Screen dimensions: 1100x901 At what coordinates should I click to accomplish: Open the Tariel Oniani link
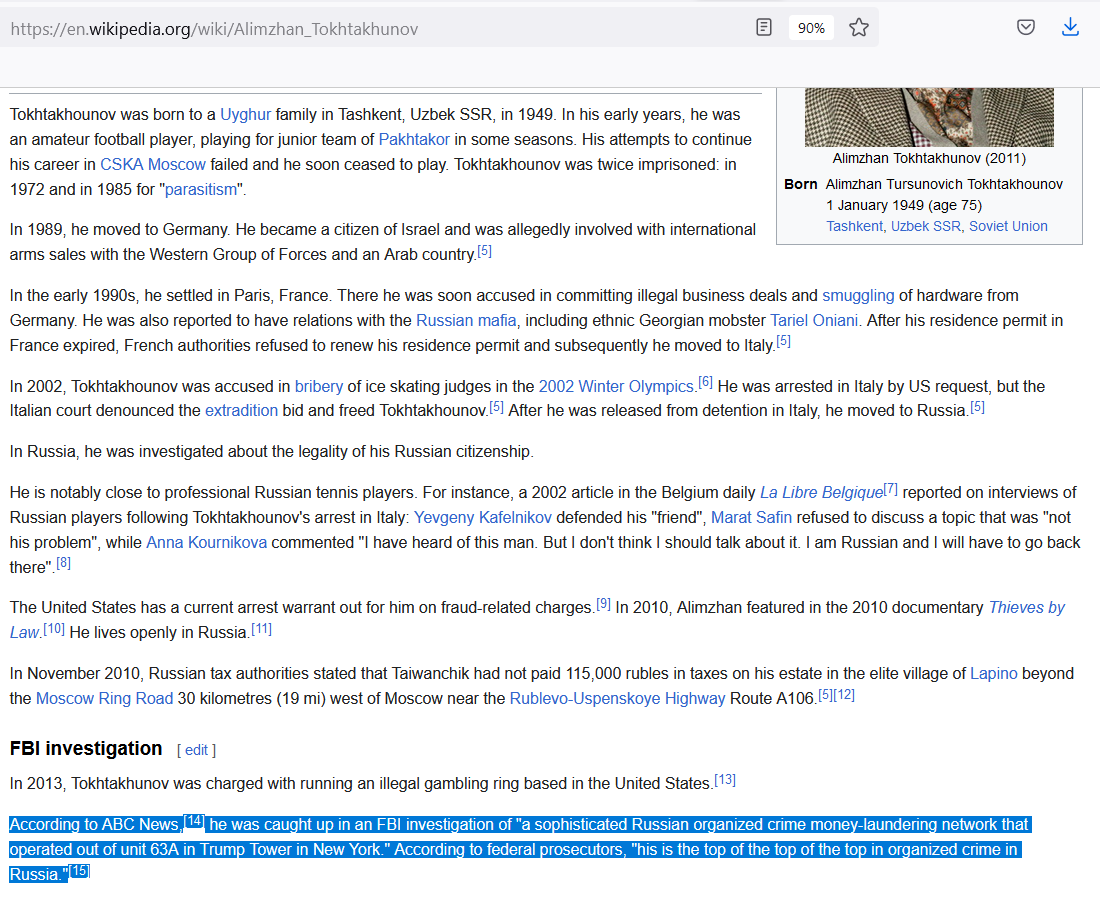(x=814, y=321)
